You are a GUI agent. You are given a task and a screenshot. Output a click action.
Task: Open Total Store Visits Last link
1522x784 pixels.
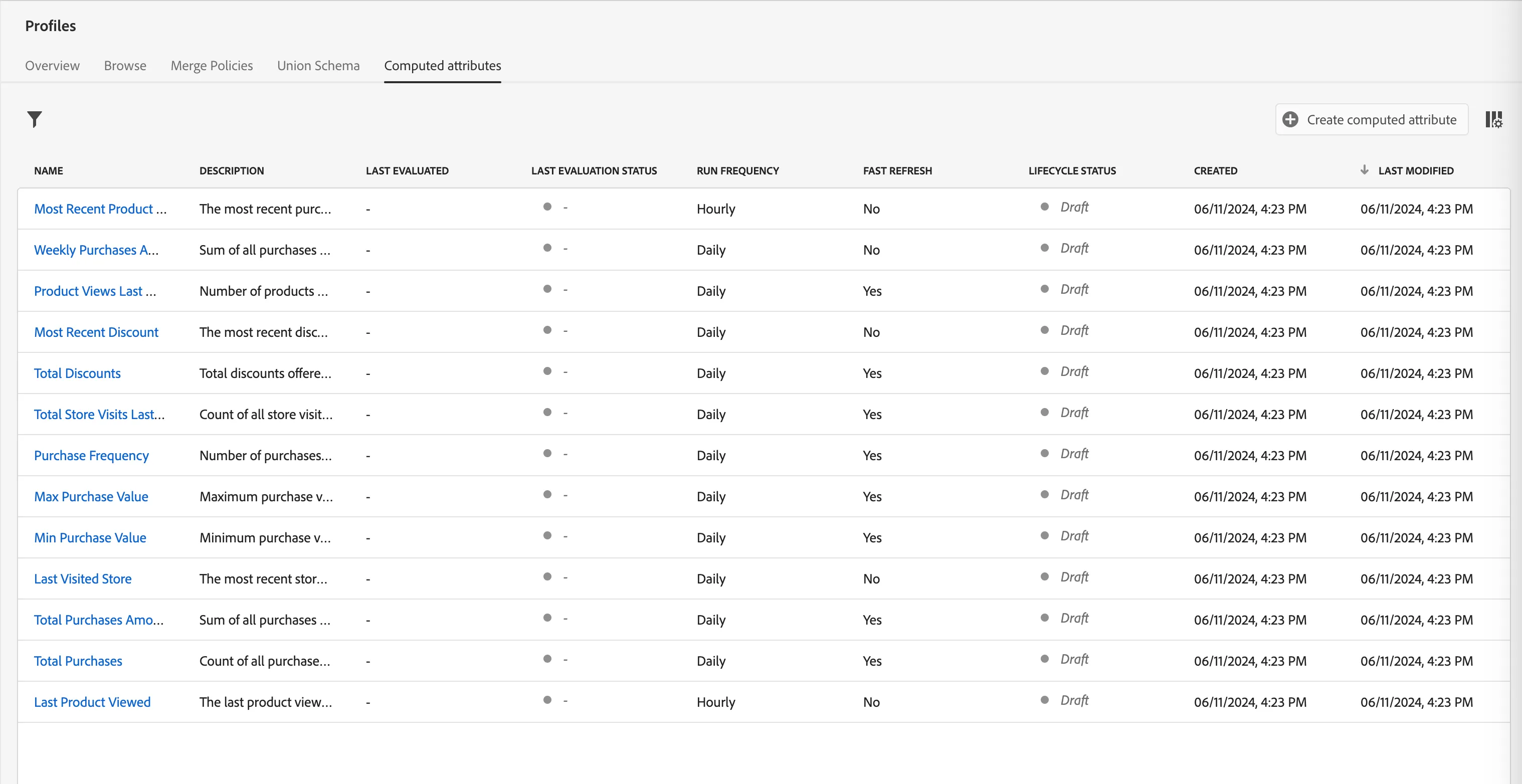[x=99, y=414]
